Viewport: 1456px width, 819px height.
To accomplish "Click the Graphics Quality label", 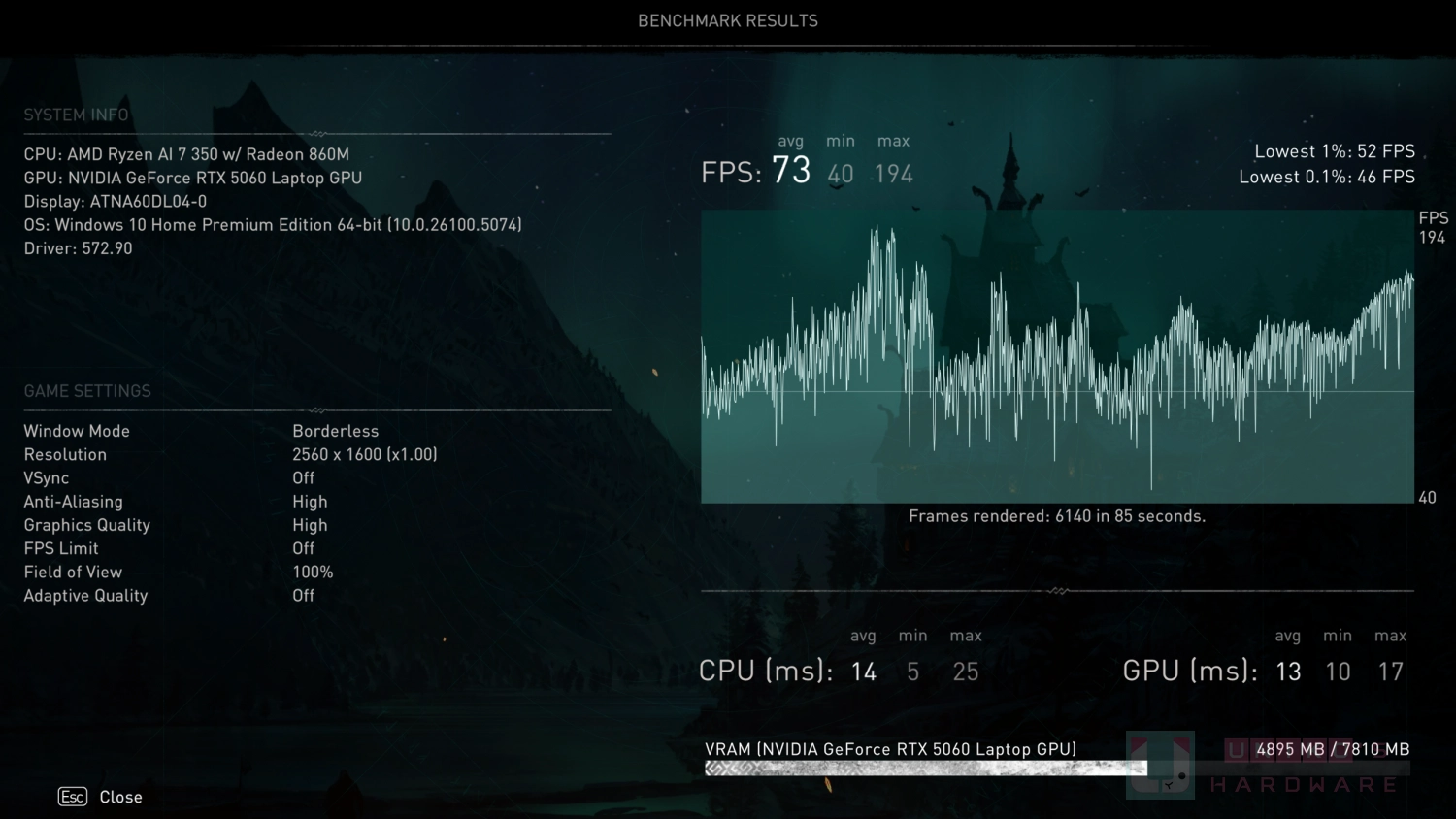I will 87,525.
